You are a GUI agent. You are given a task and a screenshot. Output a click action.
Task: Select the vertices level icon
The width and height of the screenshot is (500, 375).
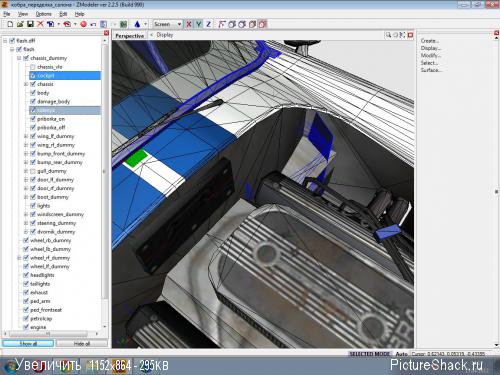(x=222, y=24)
